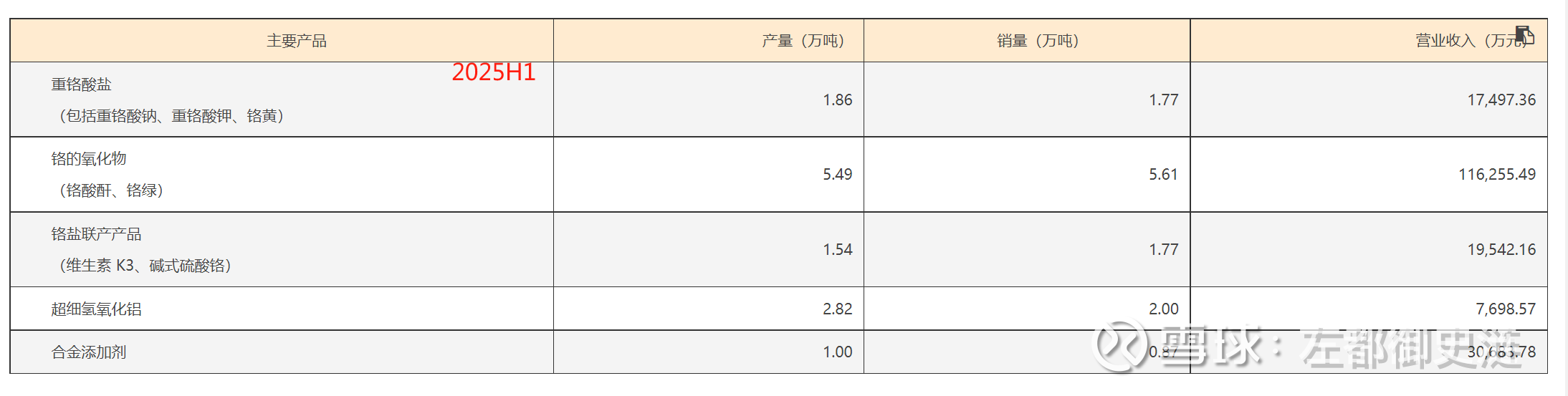
Task: Click the paste/copy icon in table corner
Action: click(1524, 35)
